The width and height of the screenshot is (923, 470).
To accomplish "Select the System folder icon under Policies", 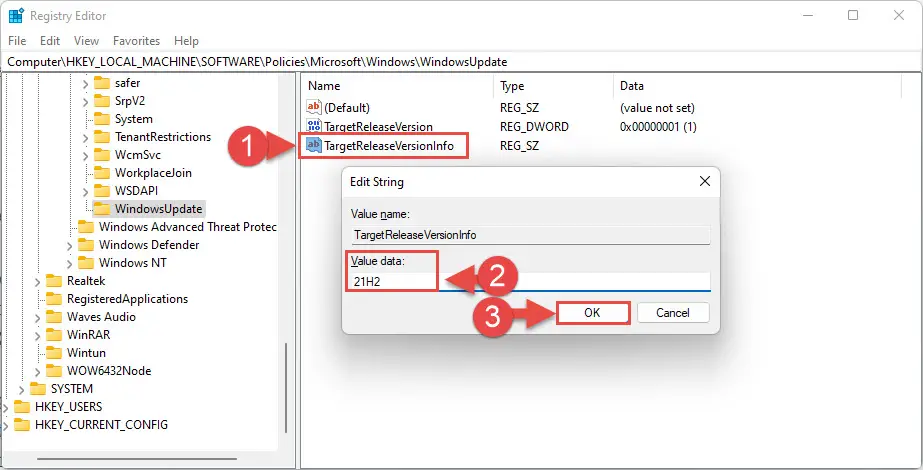I will 102,118.
